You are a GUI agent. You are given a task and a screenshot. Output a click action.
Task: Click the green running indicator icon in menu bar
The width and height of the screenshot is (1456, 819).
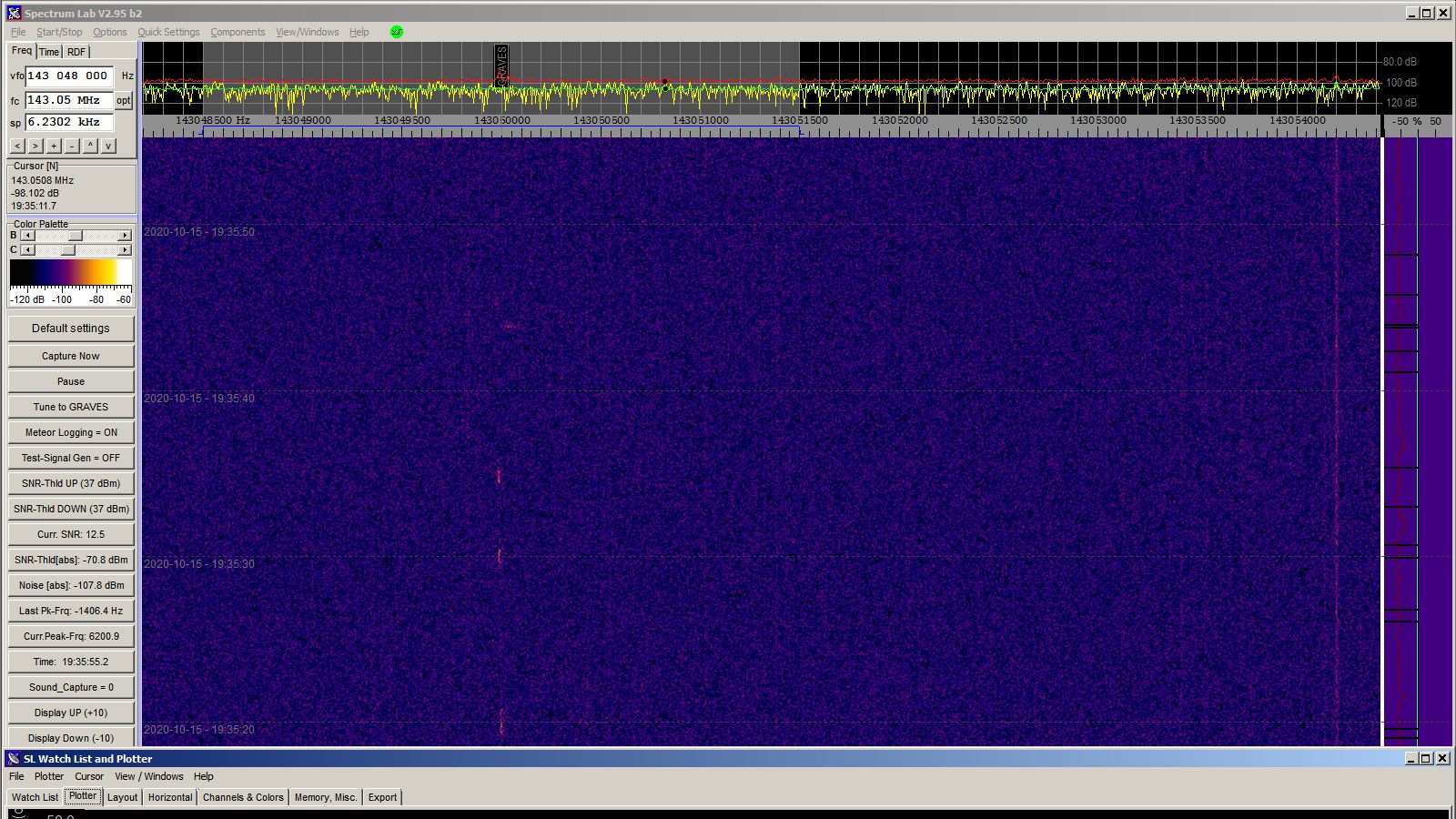[396, 31]
